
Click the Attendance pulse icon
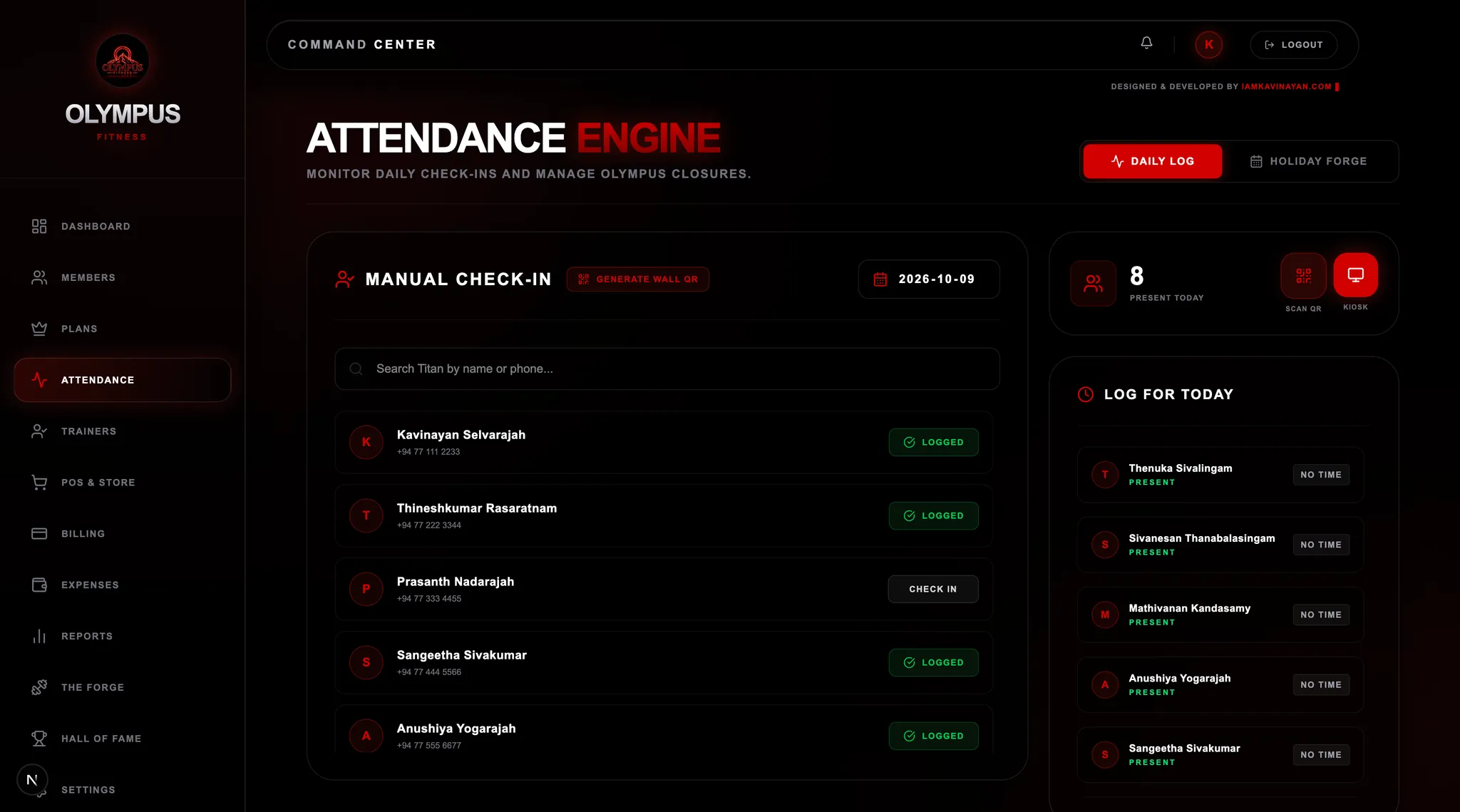click(39, 380)
